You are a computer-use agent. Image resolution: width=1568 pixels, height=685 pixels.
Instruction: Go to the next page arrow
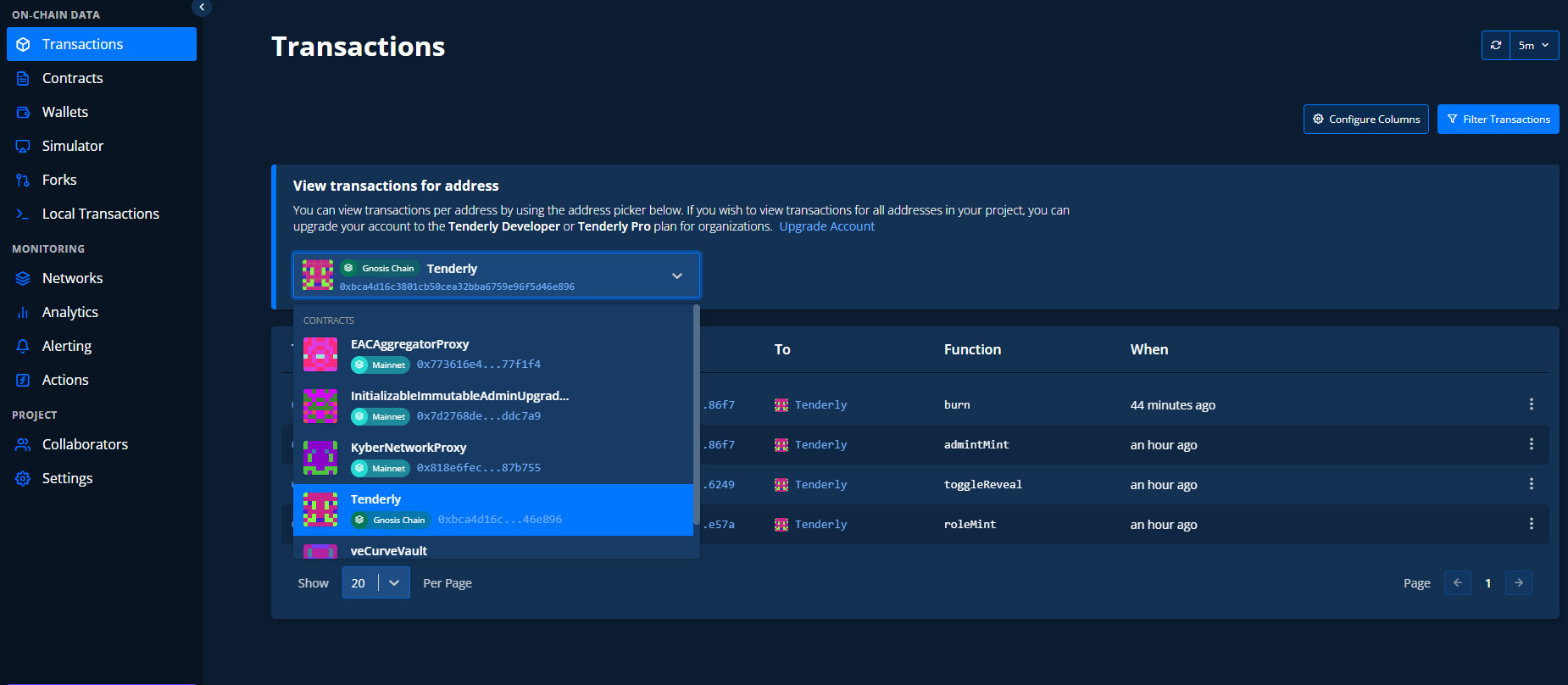(1519, 582)
